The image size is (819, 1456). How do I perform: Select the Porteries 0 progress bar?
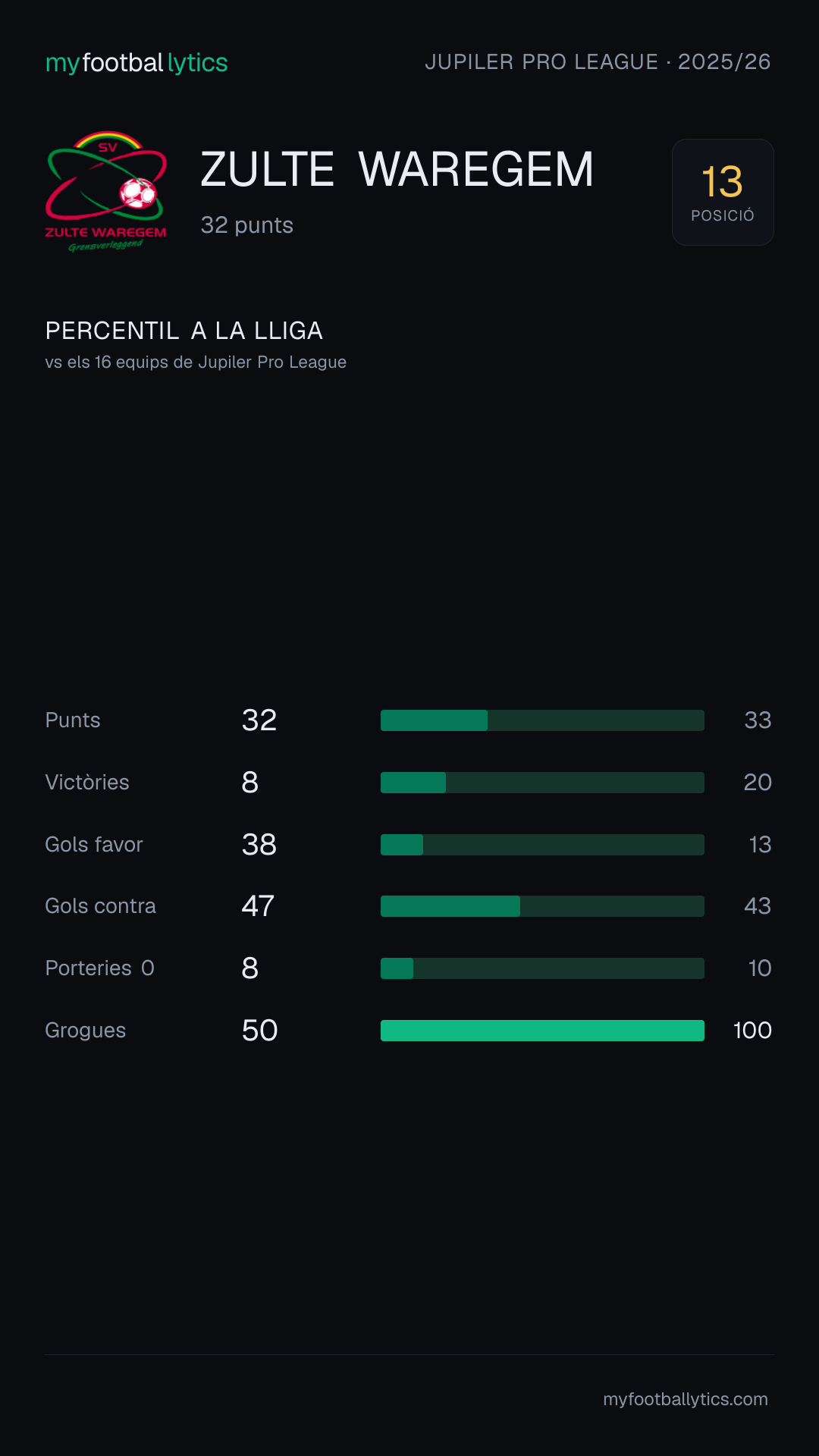point(542,968)
